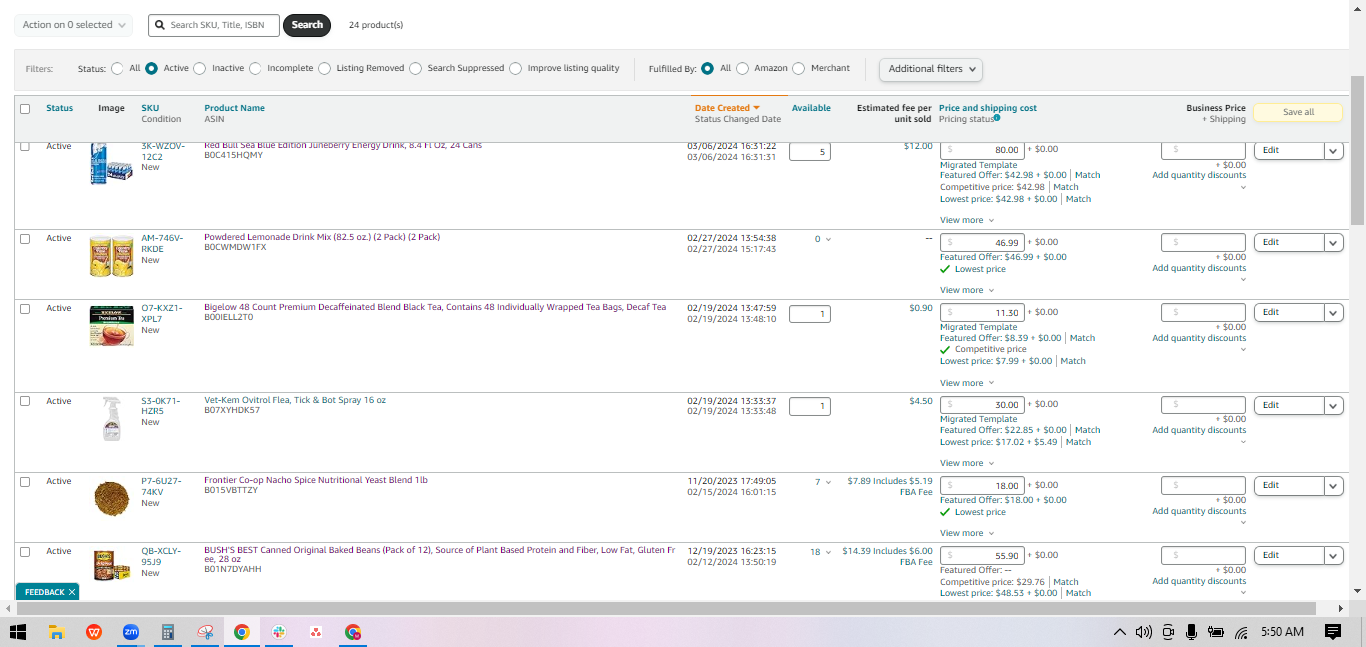Click the magnifier icon in the search box

(161, 25)
